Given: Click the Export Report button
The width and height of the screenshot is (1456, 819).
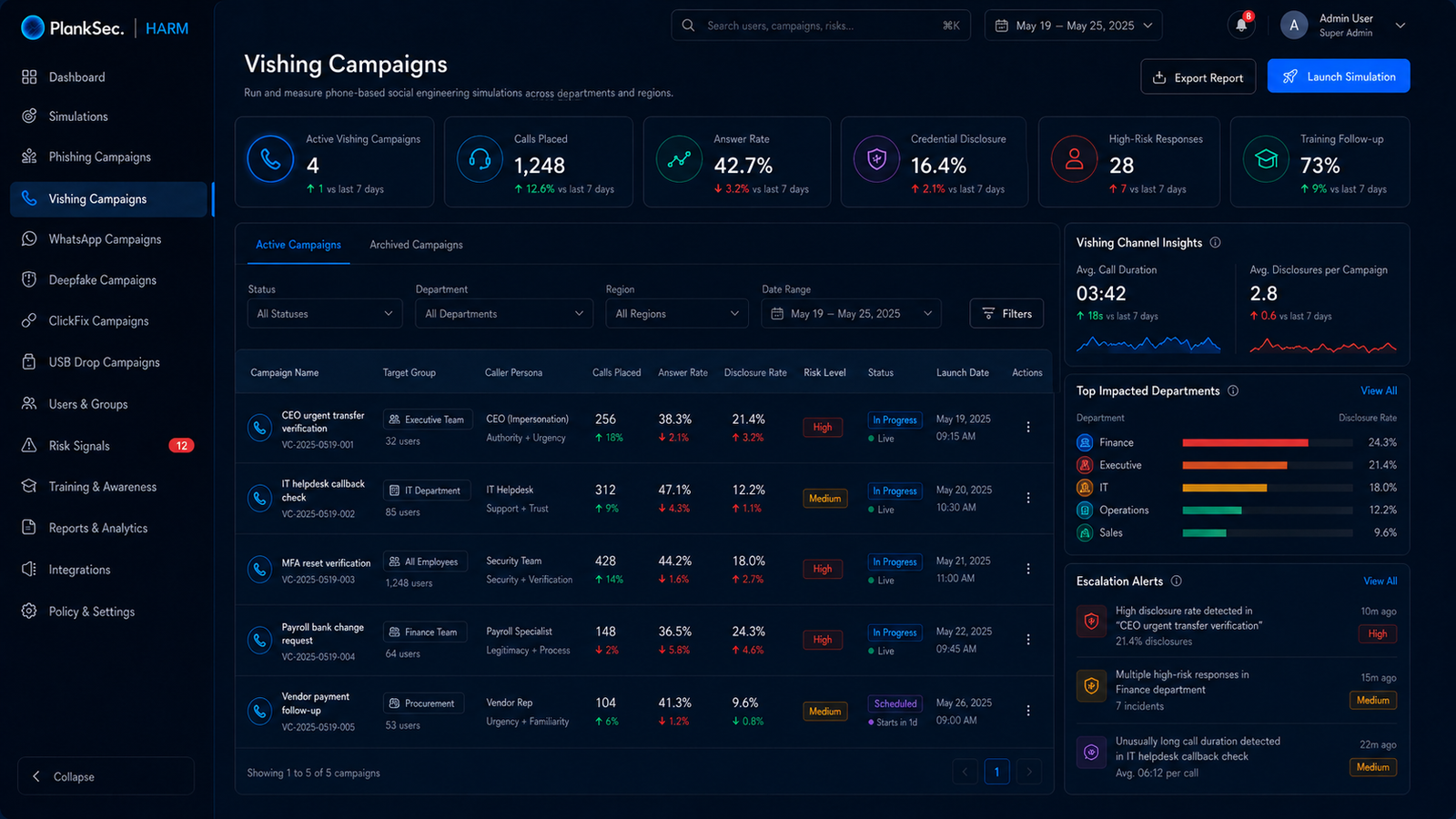Looking at the screenshot, I should click(x=1198, y=77).
